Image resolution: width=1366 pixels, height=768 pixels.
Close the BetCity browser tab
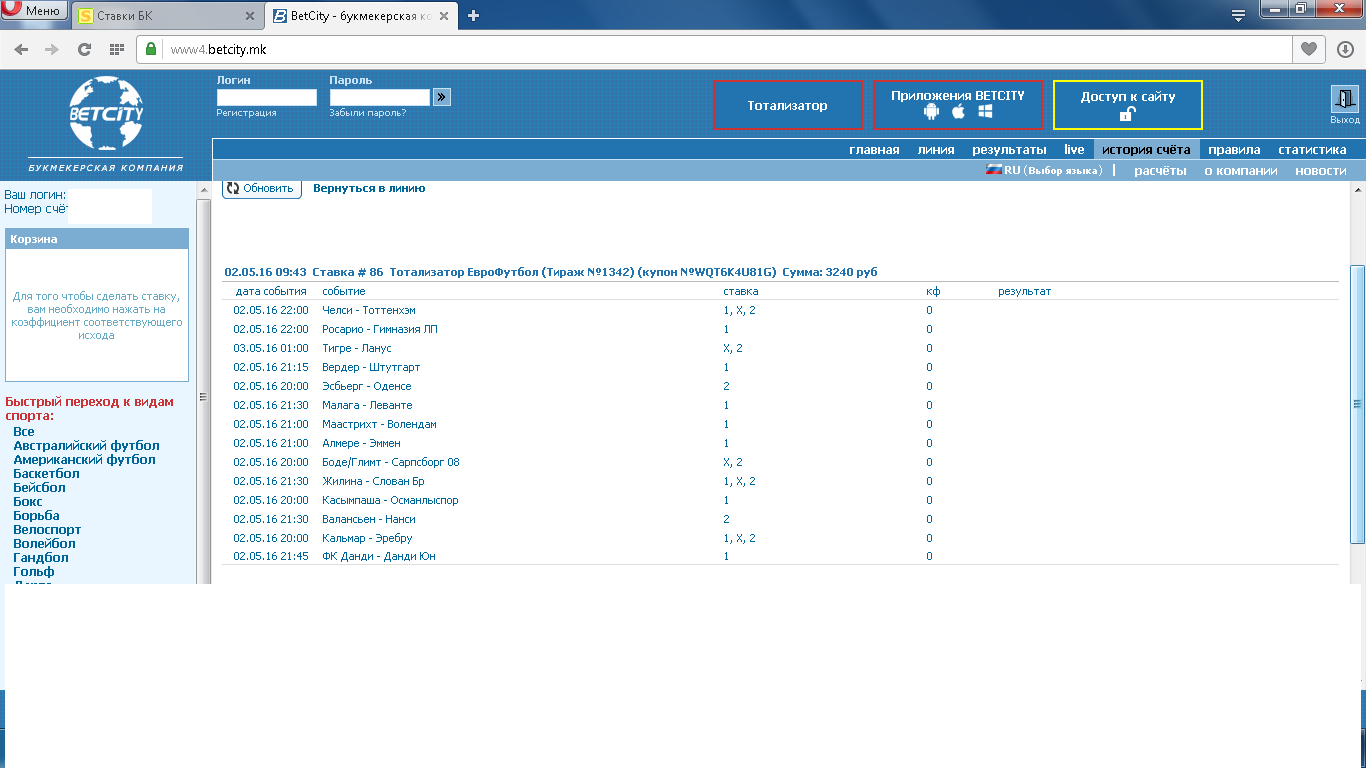pos(445,16)
